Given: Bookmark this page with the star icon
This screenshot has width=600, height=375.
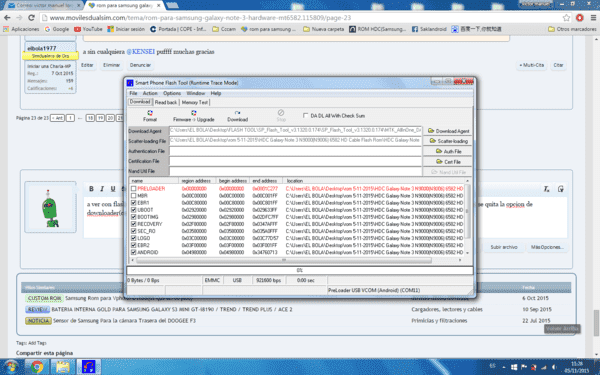Looking at the screenshot, I should click(566, 18).
